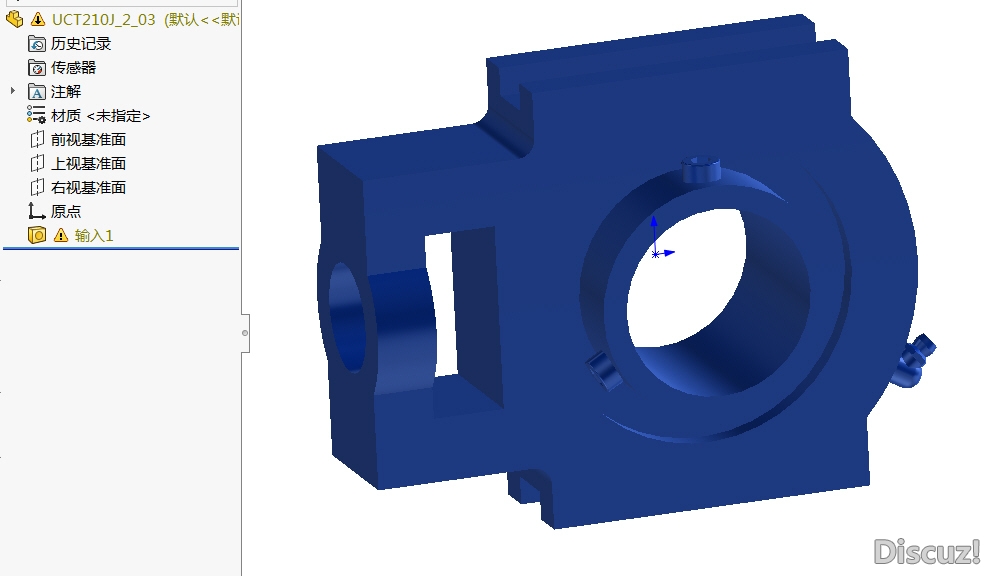Image resolution: width=997 pixels, height=576 pixels.
Task: Expand the 注解 node arrow
Action: [x=13, y=92]
